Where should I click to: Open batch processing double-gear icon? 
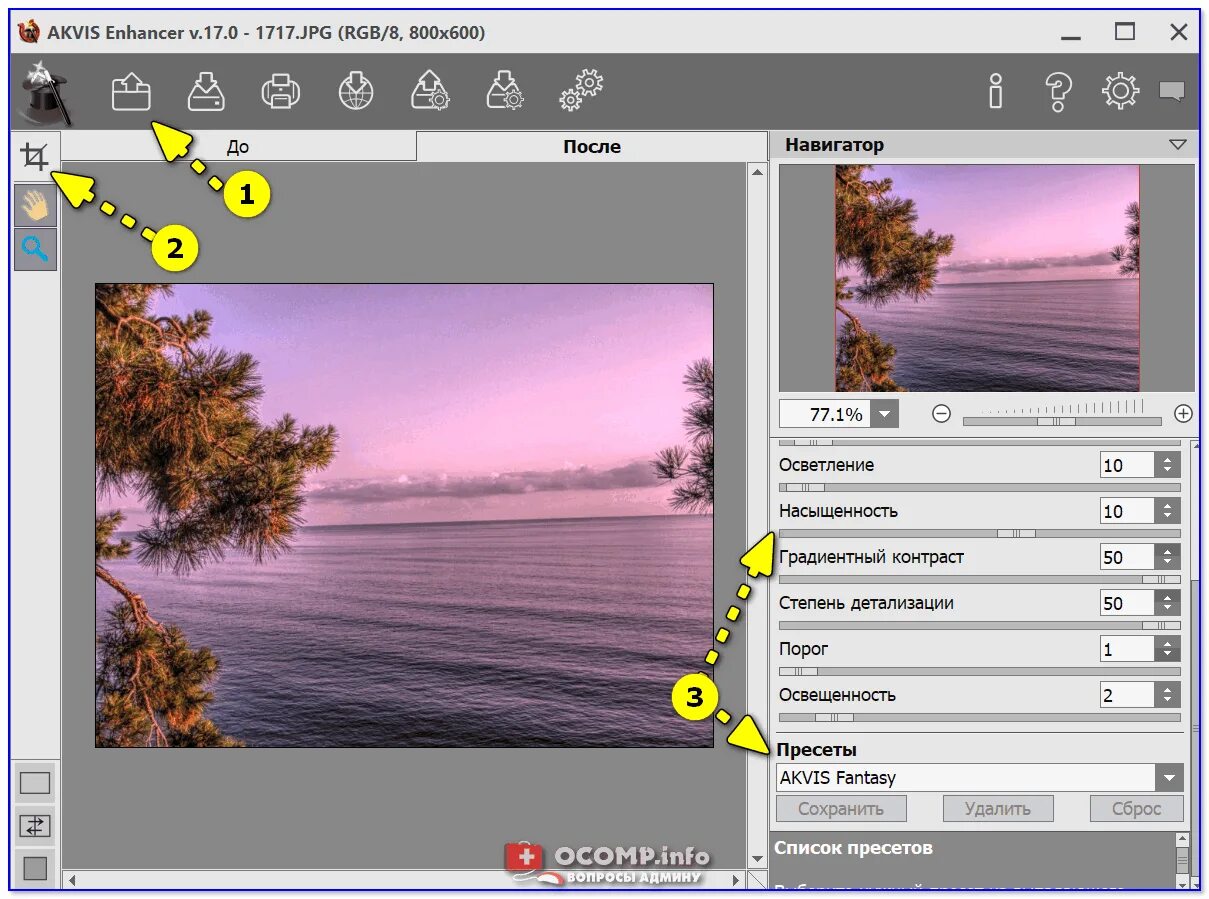tap(582, 90)
